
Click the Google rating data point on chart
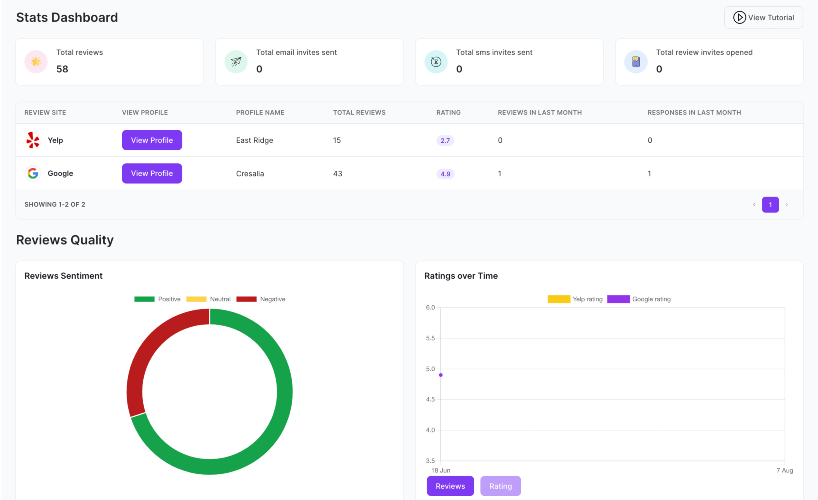pos(441,375)
